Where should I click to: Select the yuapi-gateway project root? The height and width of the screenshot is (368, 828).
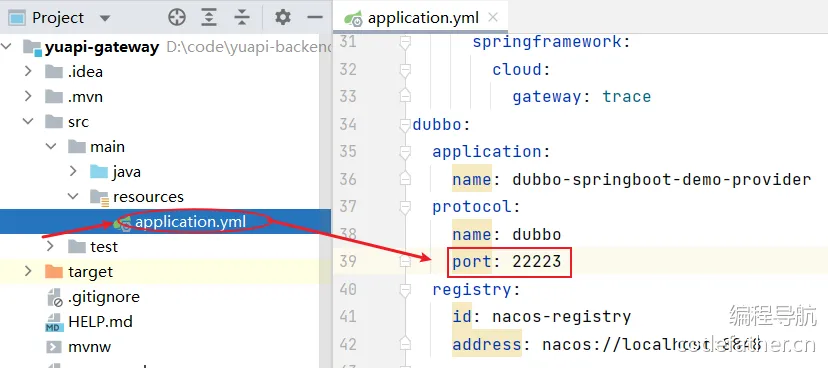tap(102, 47)
